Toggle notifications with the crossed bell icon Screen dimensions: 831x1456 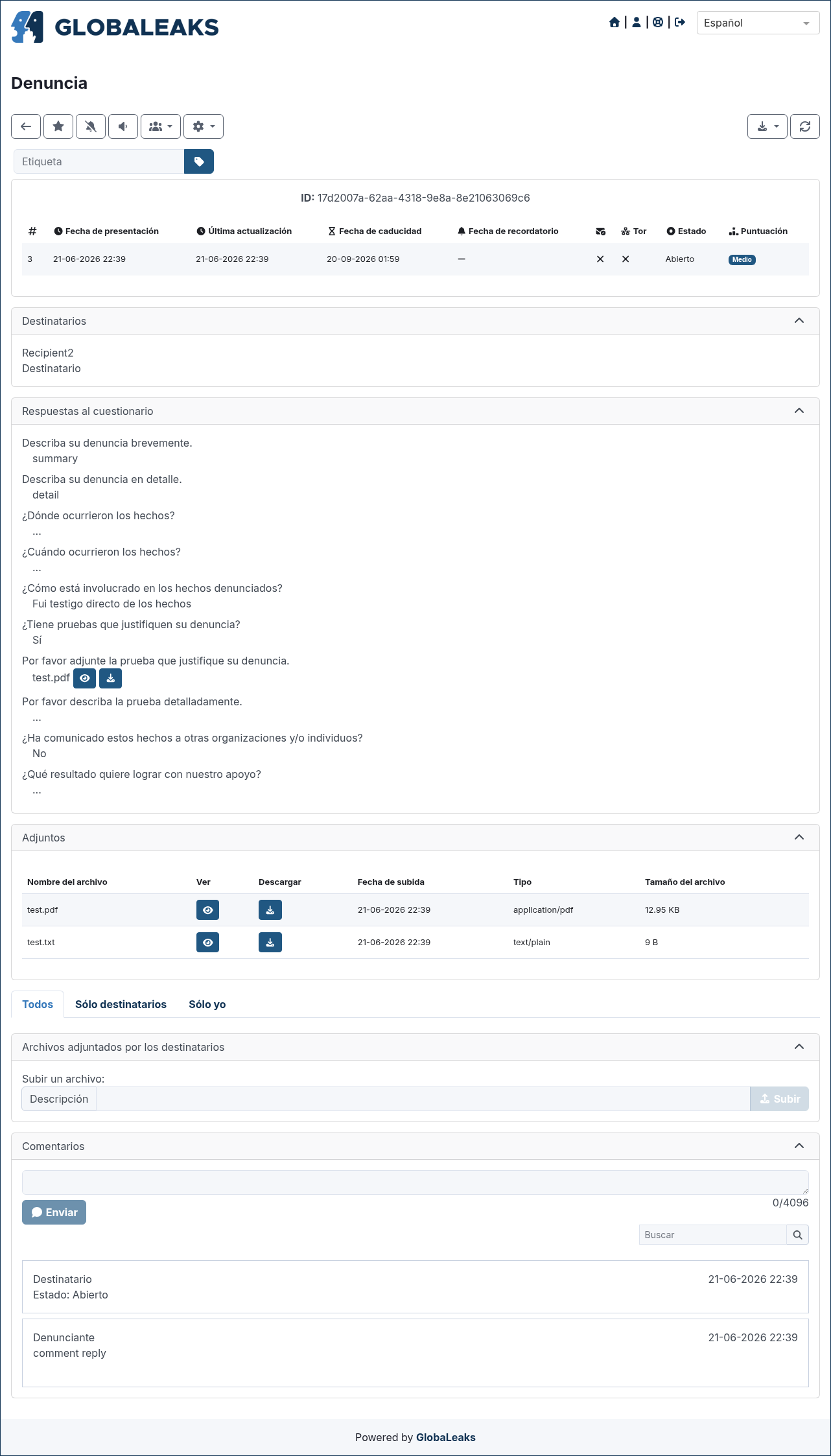coord(91,126)
